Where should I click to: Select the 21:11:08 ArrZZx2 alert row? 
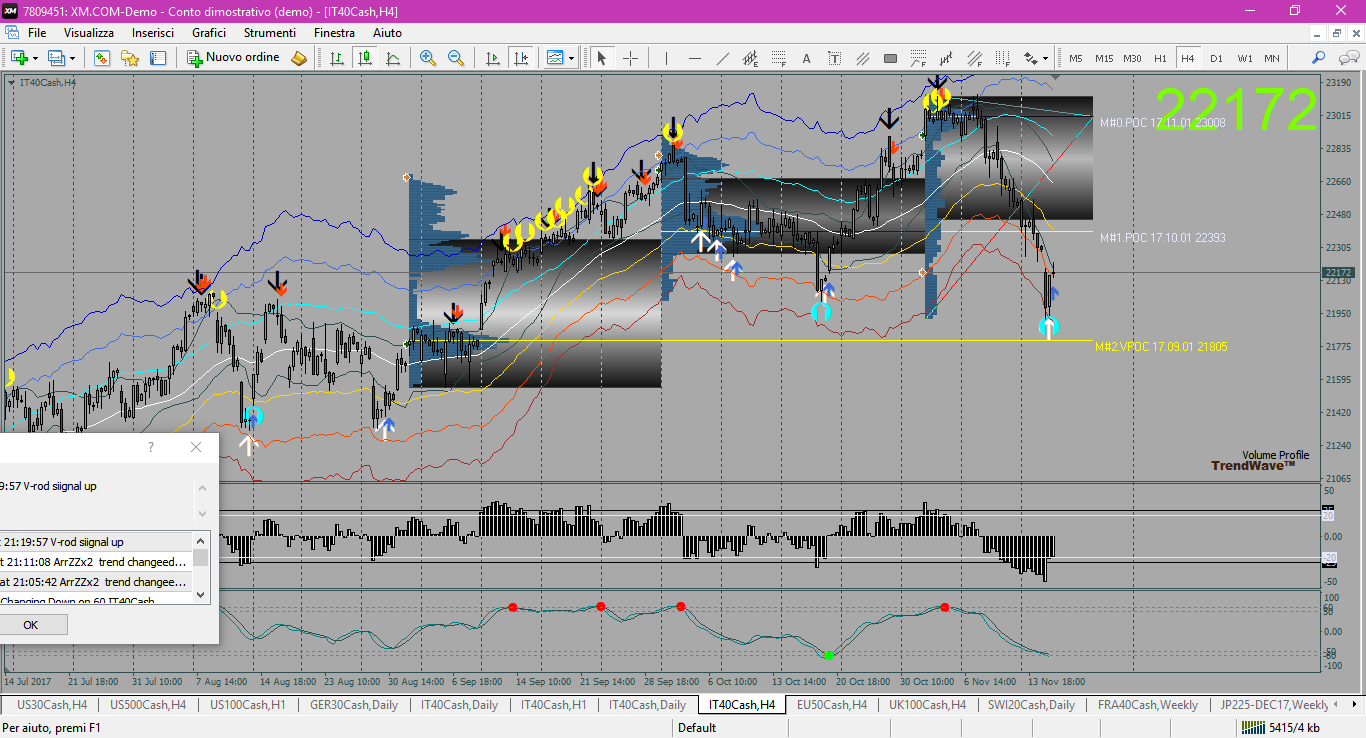tap(95, 562)
